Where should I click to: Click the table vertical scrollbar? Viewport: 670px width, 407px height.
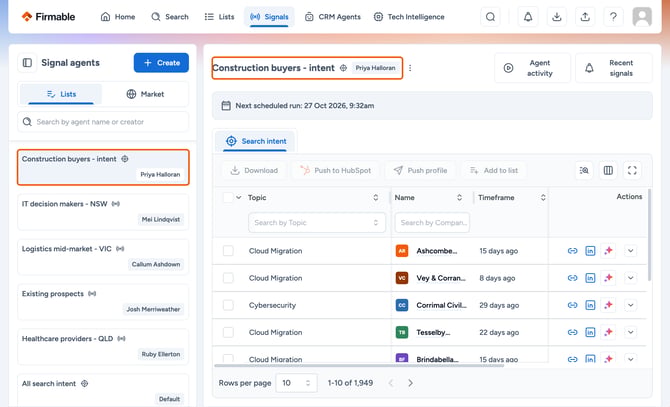click(649, 235)
